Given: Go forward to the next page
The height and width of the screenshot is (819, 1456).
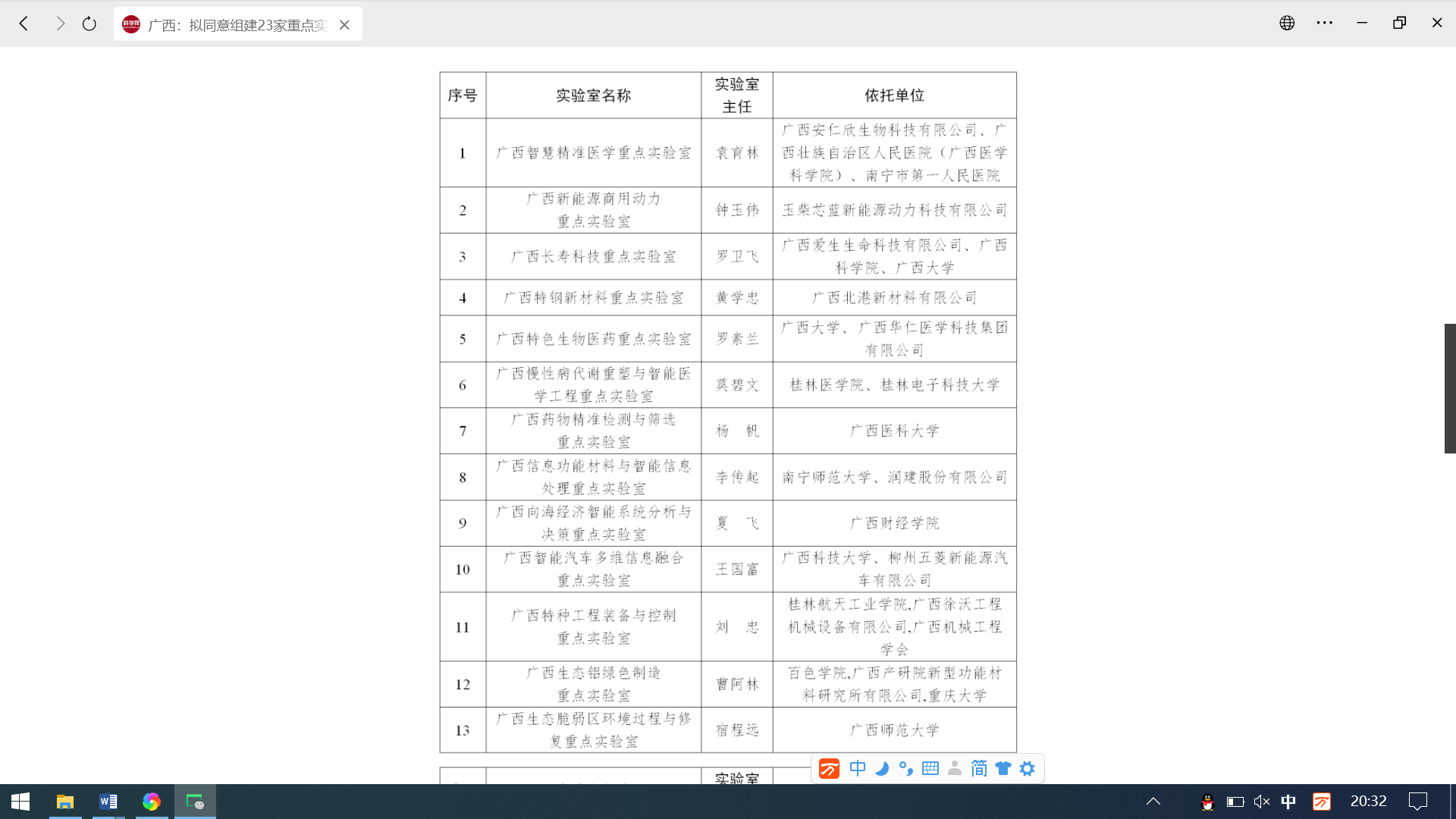Looking at the screenshot, I should (61, 24).
